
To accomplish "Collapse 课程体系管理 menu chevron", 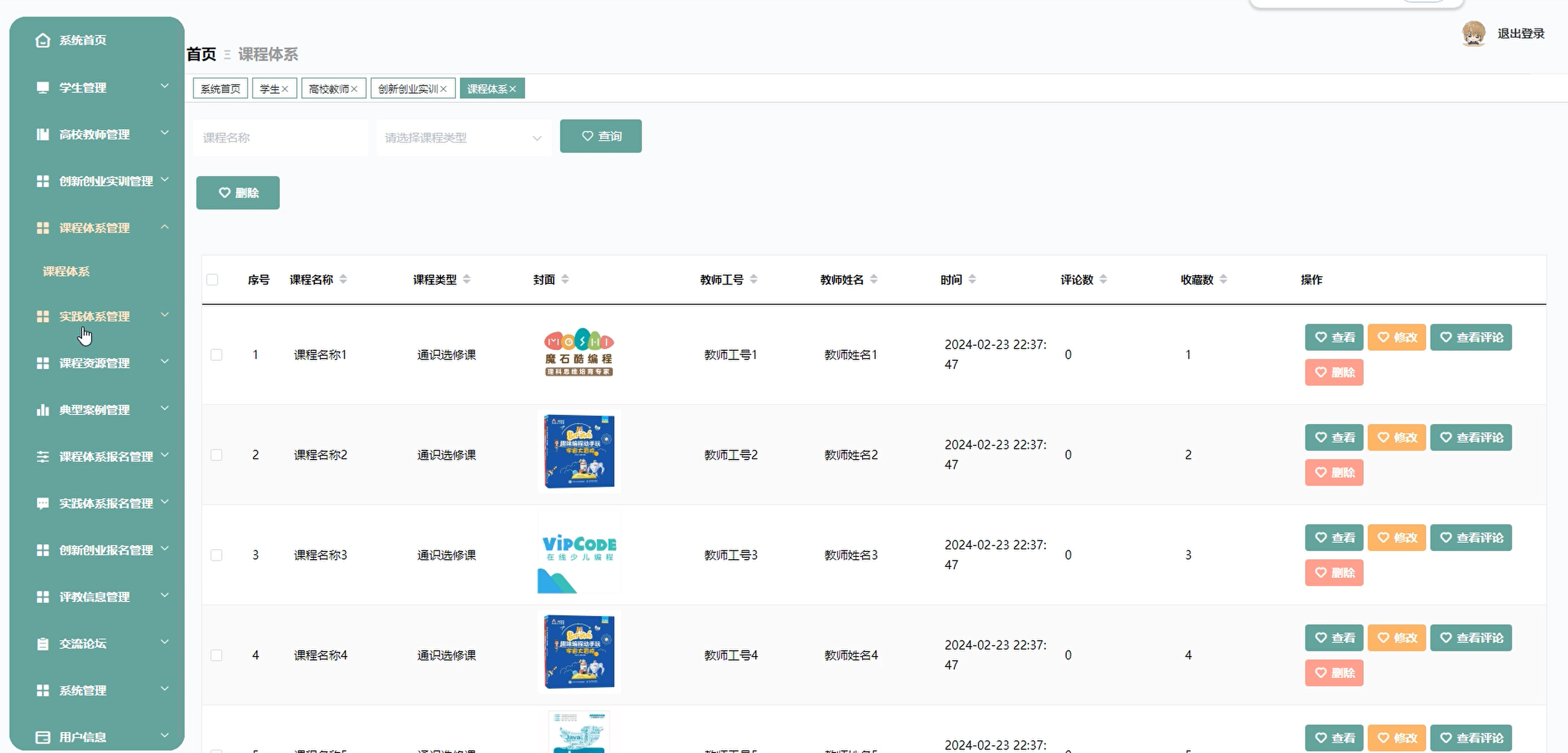I will pos(165,227).
